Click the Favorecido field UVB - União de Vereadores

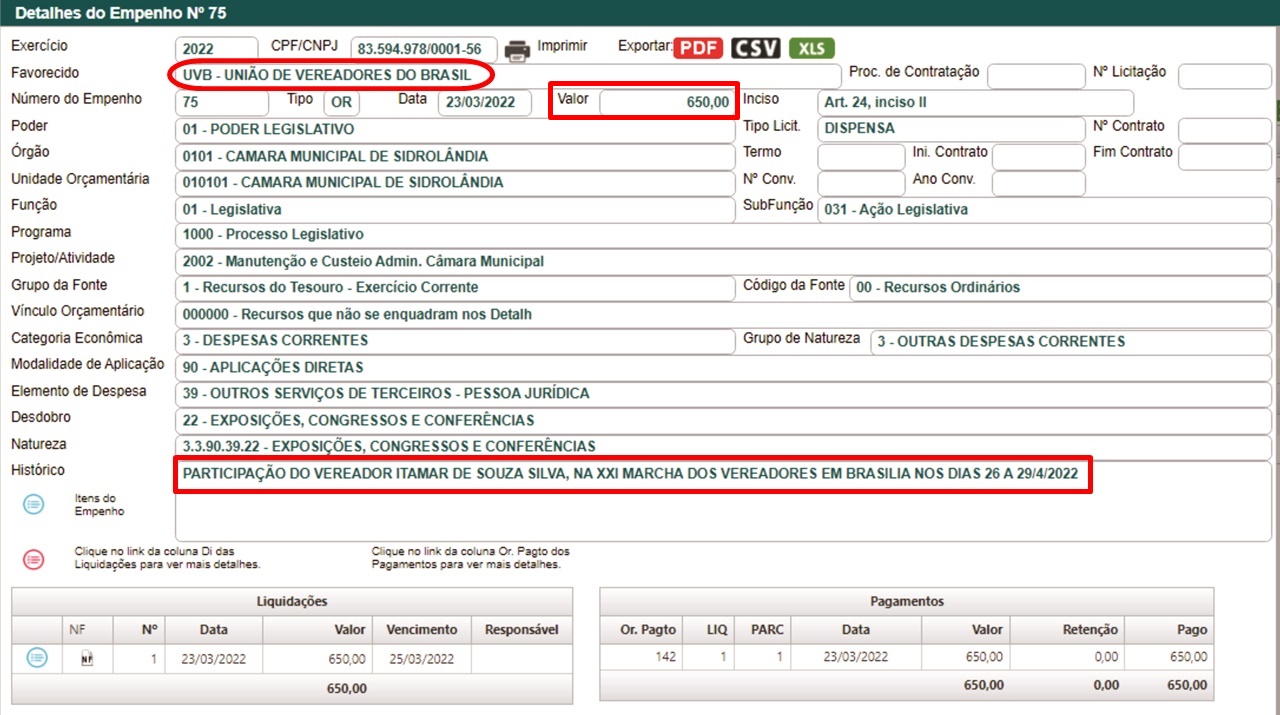click(x=507, y=76)
